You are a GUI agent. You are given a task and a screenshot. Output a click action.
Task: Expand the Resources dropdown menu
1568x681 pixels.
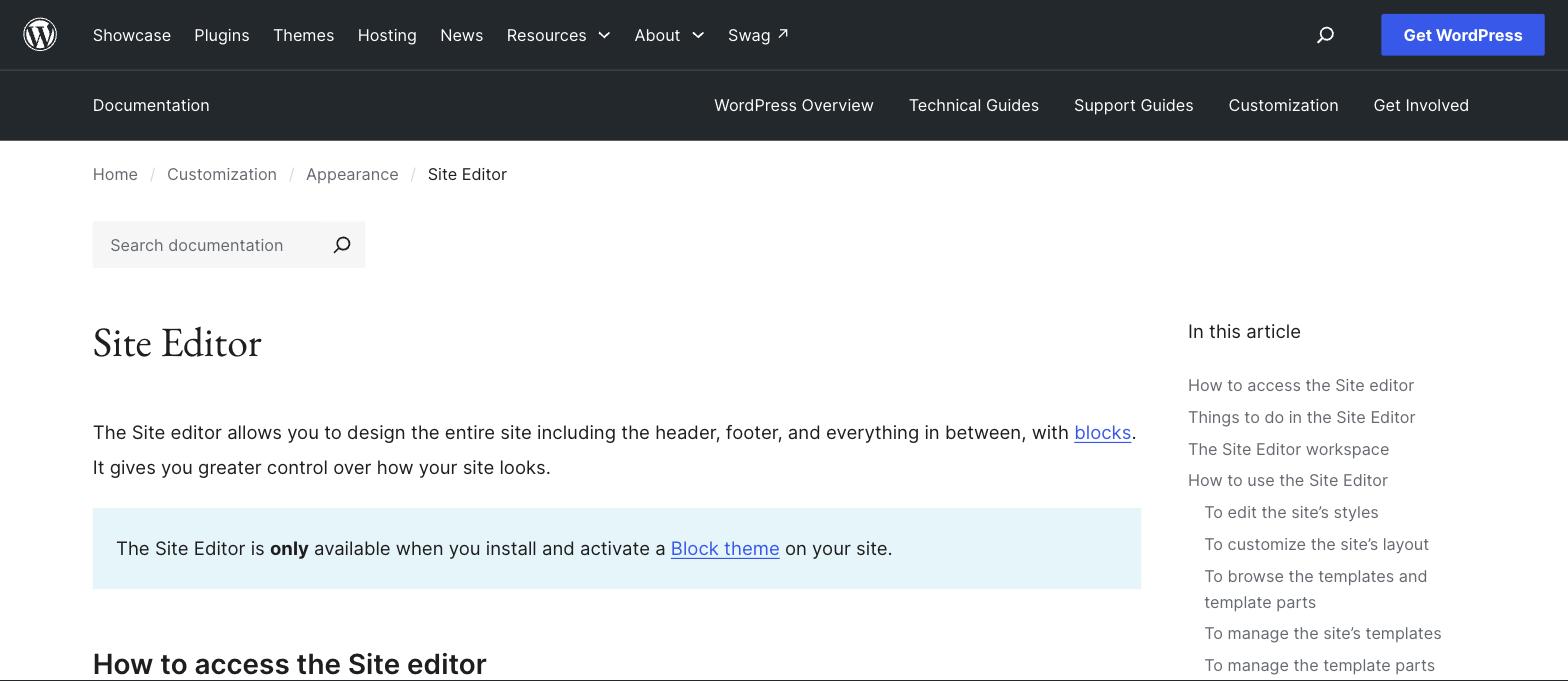click(x=558, y=35)
